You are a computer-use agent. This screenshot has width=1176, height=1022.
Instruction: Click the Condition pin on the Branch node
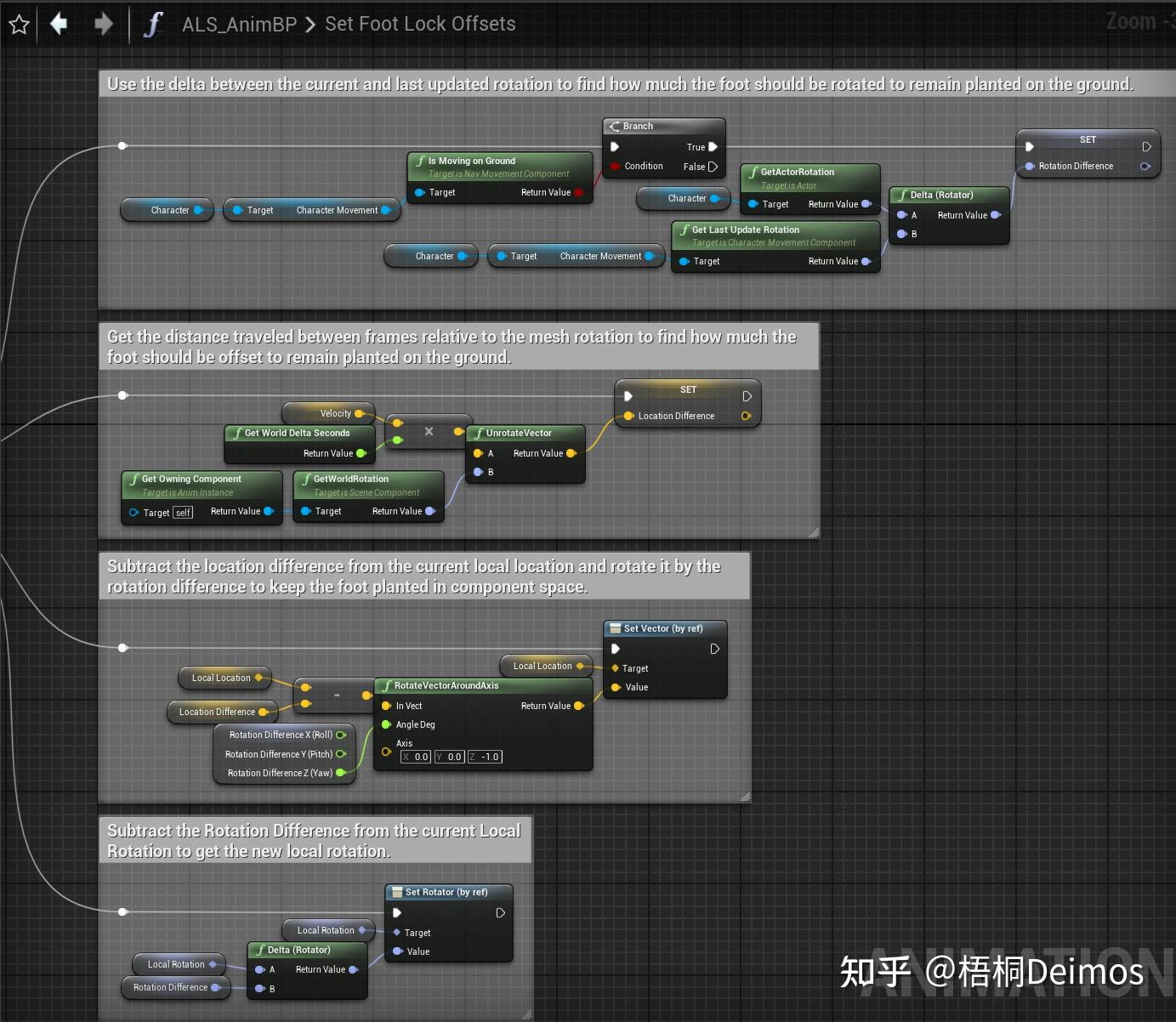pyautogui.click(x=615, y=166)
